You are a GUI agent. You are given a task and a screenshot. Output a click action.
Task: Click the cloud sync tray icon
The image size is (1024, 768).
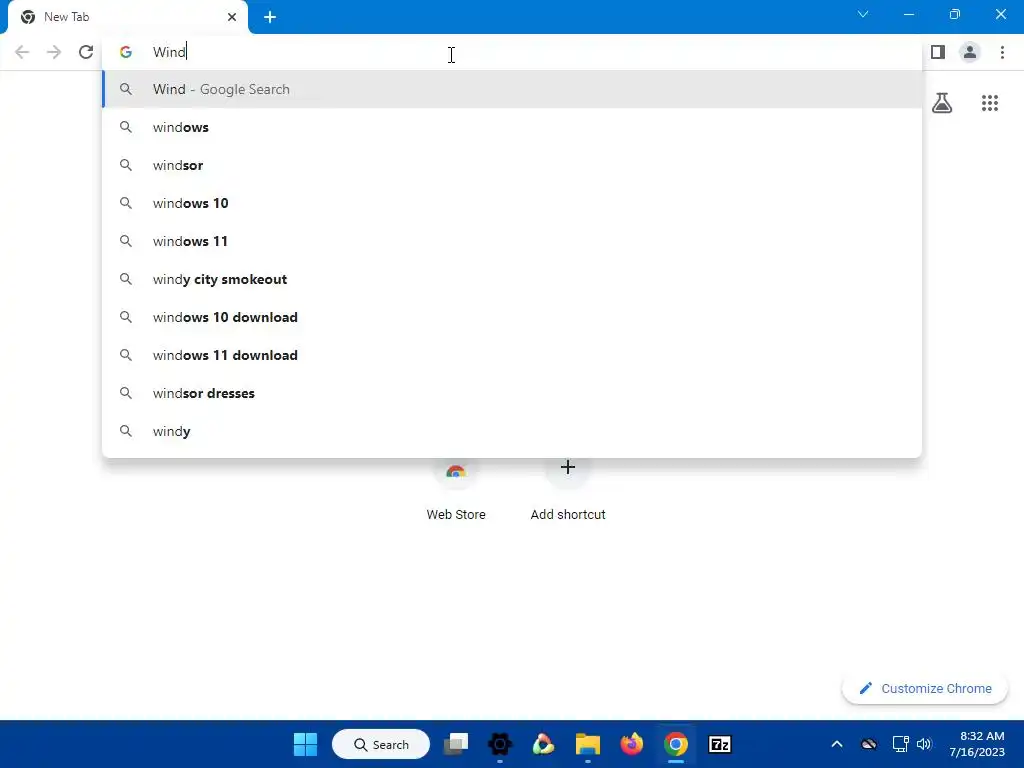coord(869,744)
